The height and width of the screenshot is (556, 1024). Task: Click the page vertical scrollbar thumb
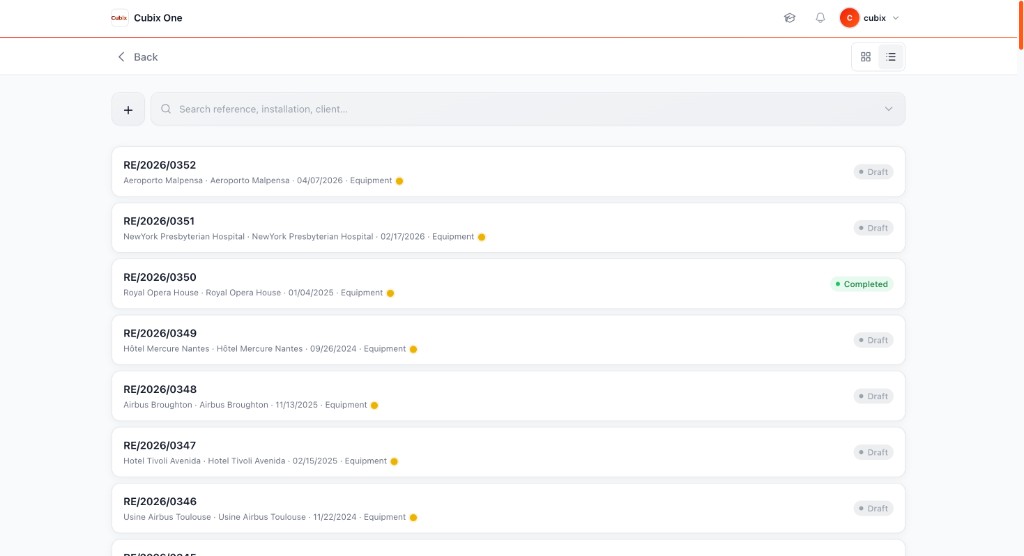pyautogui.click(x=1021, y=25)
